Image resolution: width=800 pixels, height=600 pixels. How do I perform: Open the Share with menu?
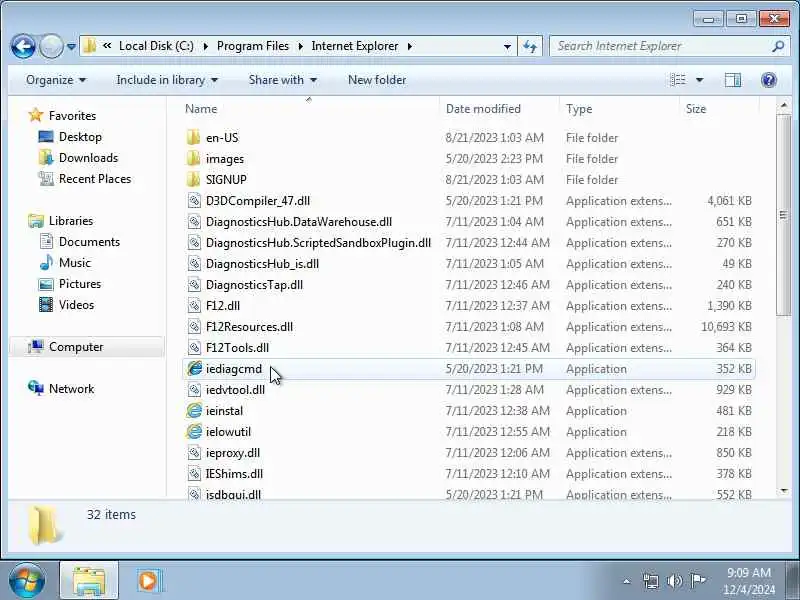click(283, 80)
